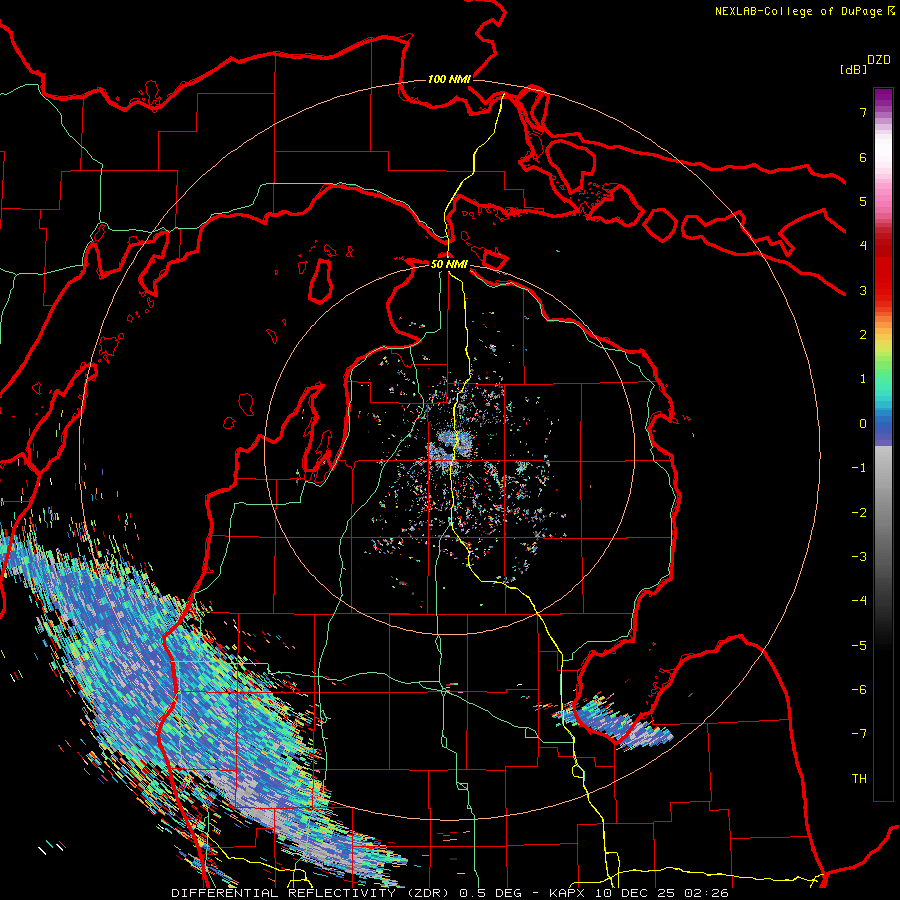The image size is (900, 900).
Task: Click the KAPX station identifier in caption
Action: click(x=567, y=893)
